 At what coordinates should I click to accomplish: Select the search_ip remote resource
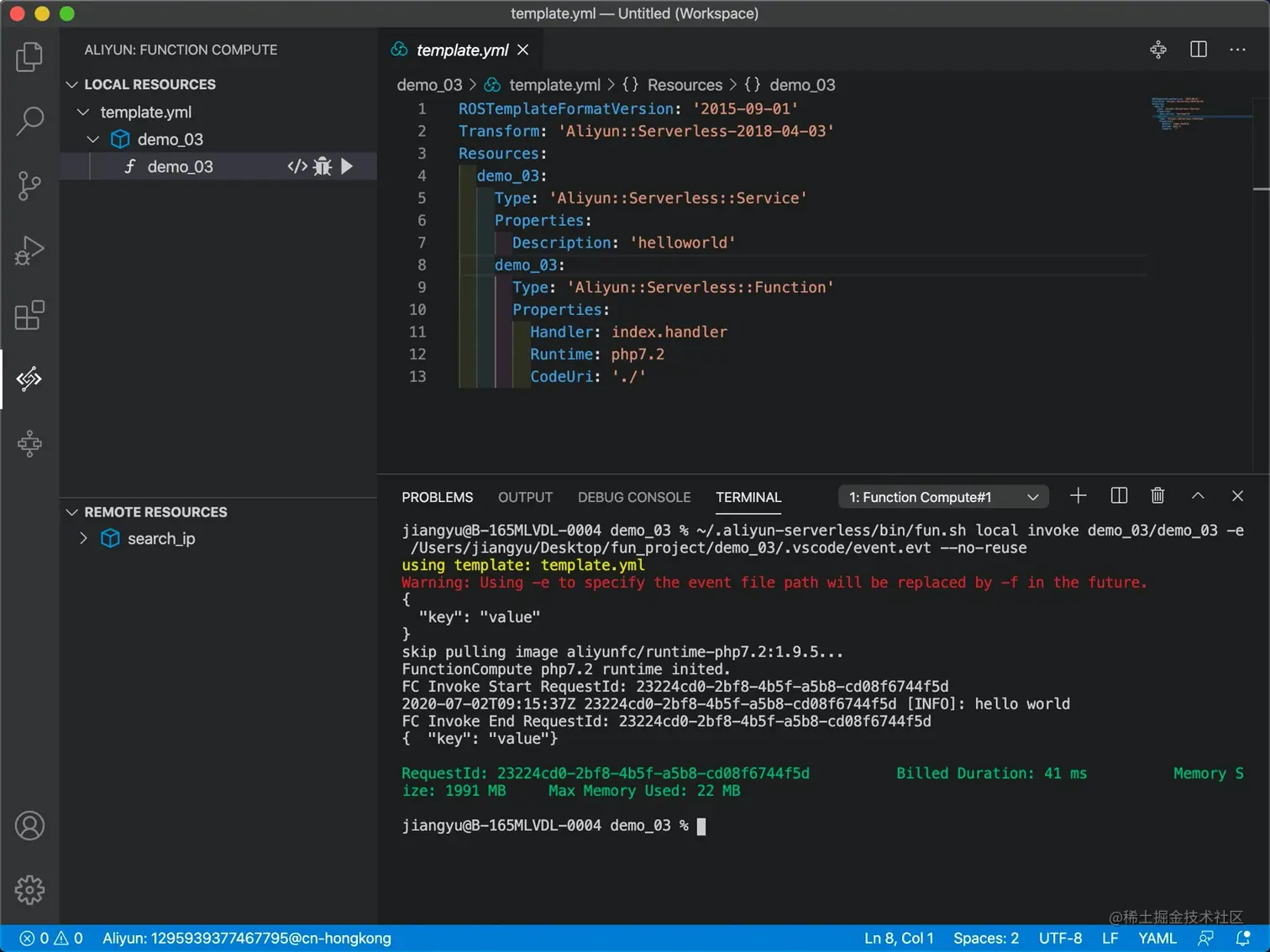(161, 539)
